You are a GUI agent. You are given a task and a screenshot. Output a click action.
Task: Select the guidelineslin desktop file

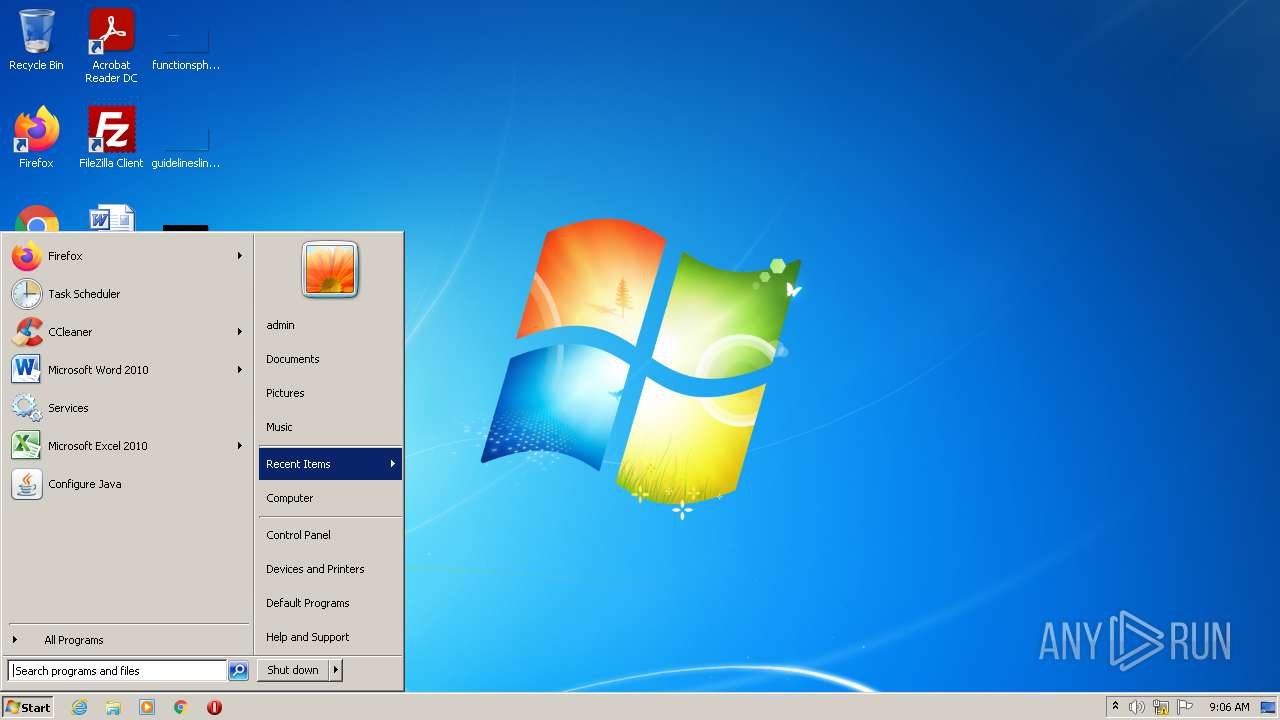coord(186,143)
